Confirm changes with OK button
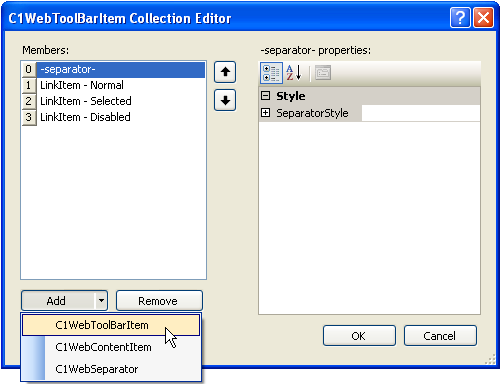This screenshot has height=384, width=502. (359, 336)
